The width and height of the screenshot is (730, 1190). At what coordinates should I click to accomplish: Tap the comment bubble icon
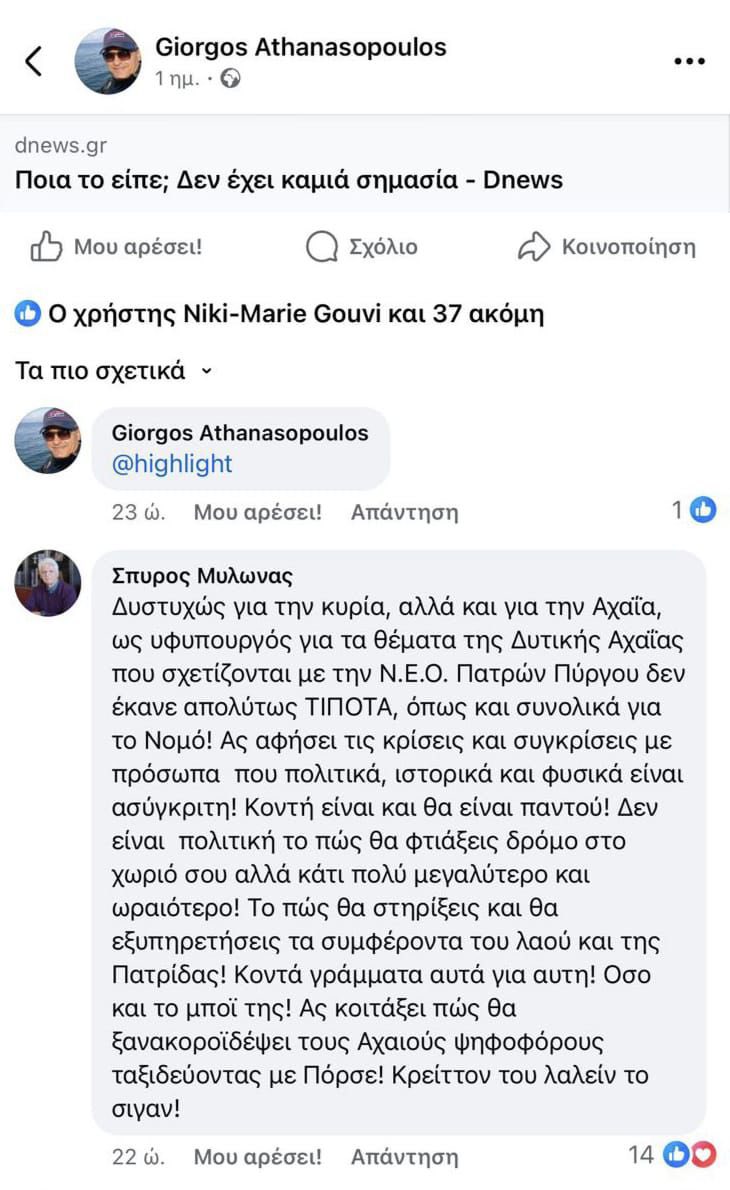pyautogui.click(x=322, y=247)
